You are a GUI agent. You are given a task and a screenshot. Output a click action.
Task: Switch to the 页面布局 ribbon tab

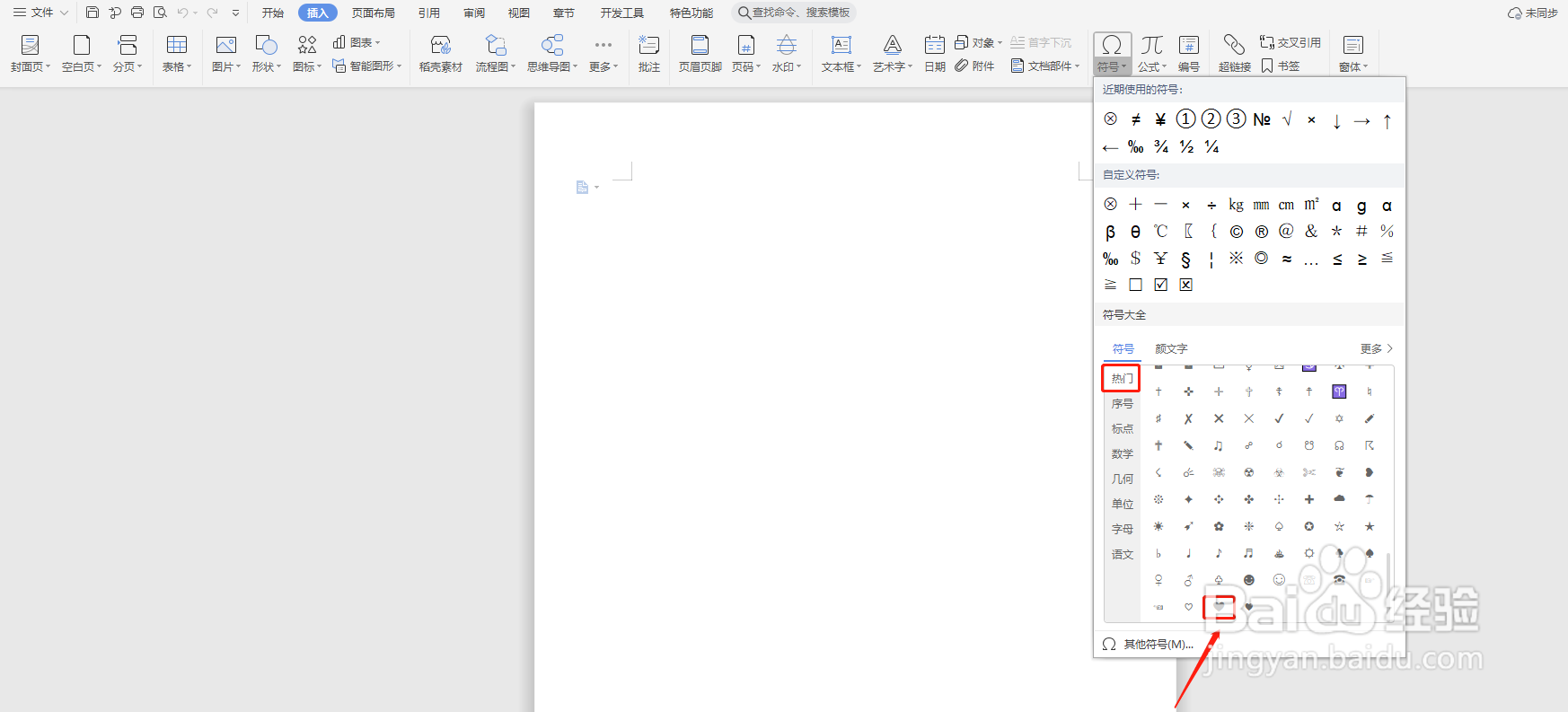pyautogui.click(x=374, y=13)
